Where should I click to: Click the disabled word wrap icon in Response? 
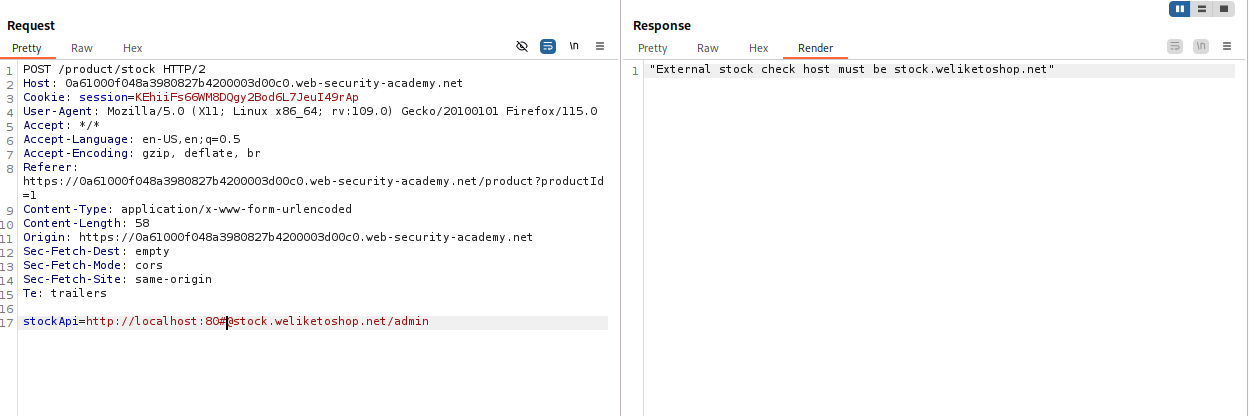[1174, 46]
